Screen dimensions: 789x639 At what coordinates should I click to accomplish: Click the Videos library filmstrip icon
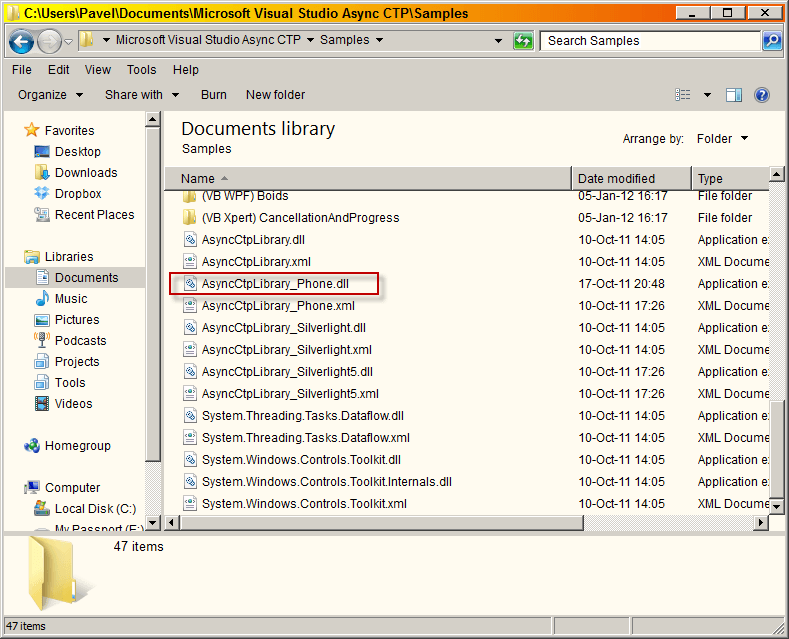coord(42,404)
